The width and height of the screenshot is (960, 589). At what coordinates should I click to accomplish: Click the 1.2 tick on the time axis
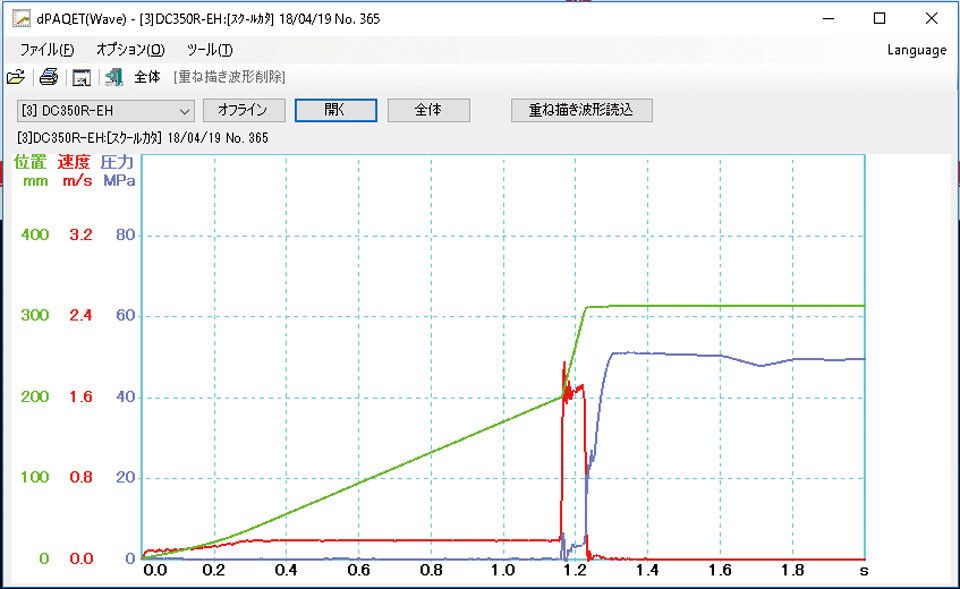575,571
